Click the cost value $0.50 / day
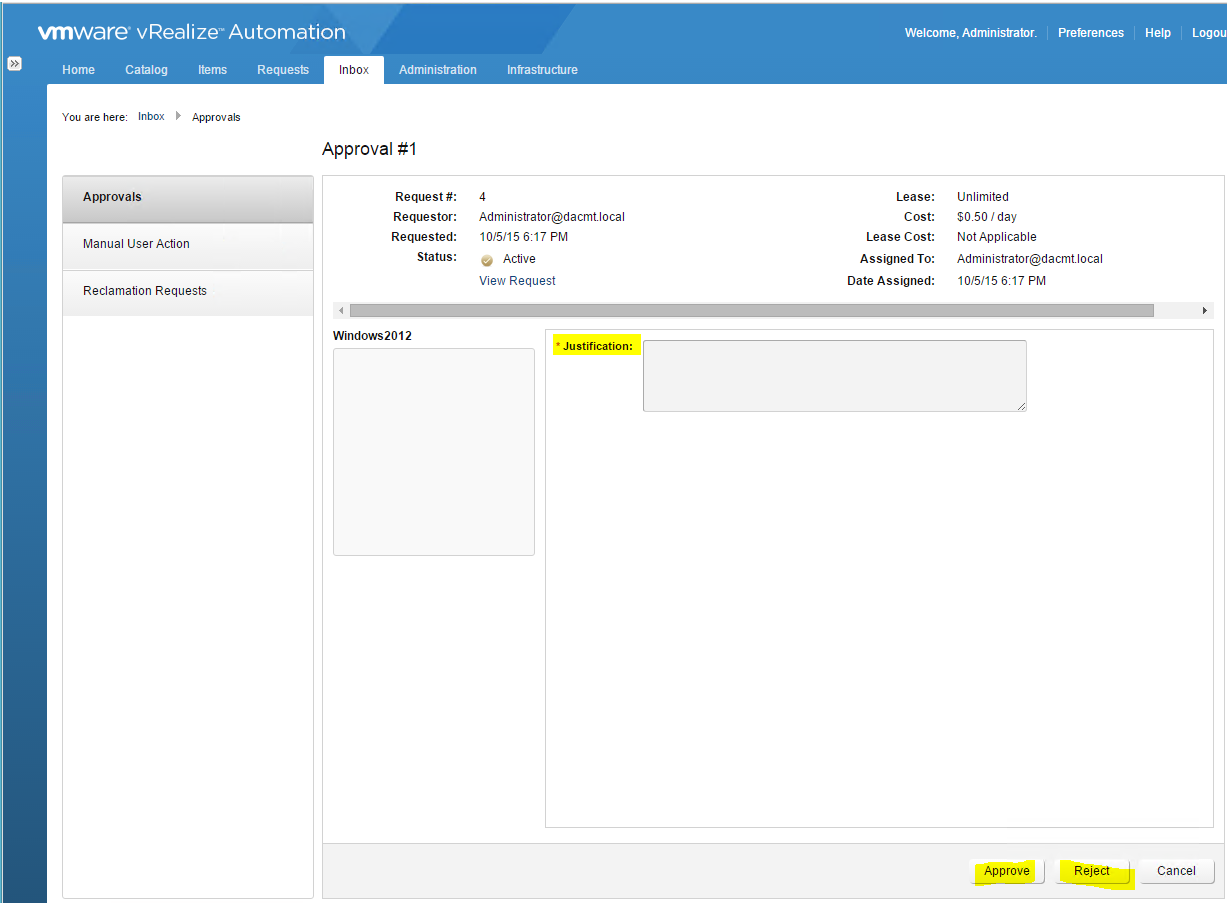Screen dimensions: 1227x903 pyautogui.click(x=987, y=217)
